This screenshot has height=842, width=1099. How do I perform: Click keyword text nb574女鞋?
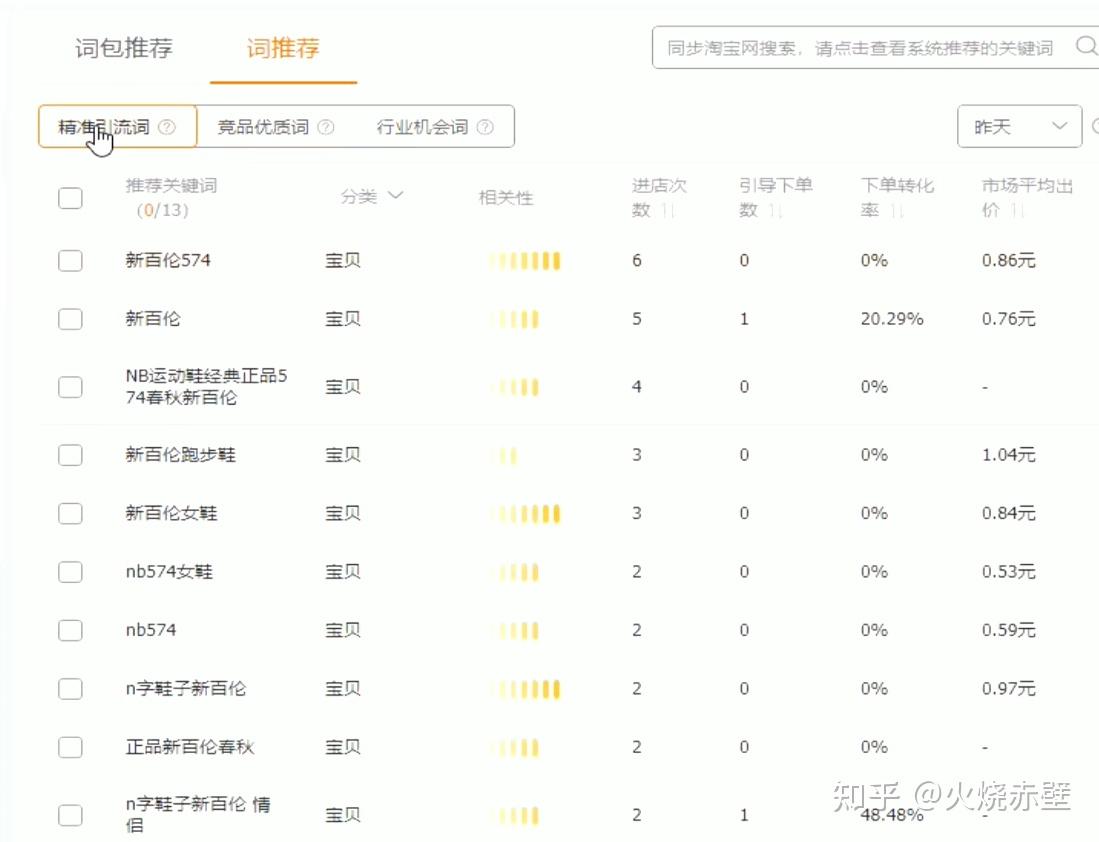coord(169,571)
